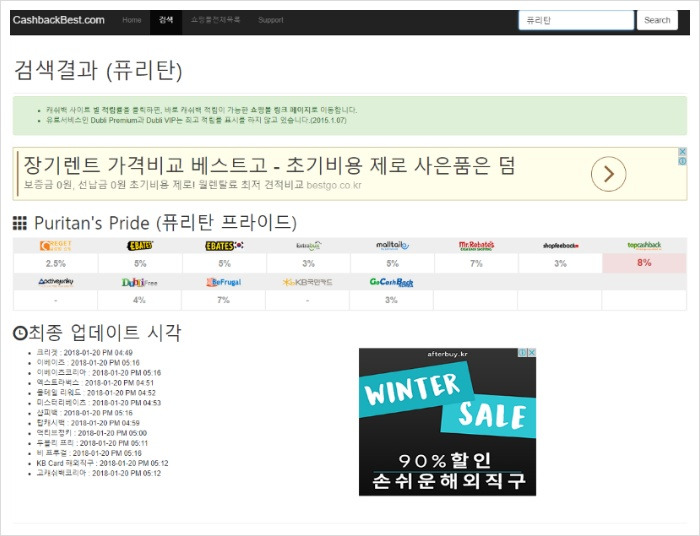
Task: Open the Ebates logo
Action: point(140,245)
